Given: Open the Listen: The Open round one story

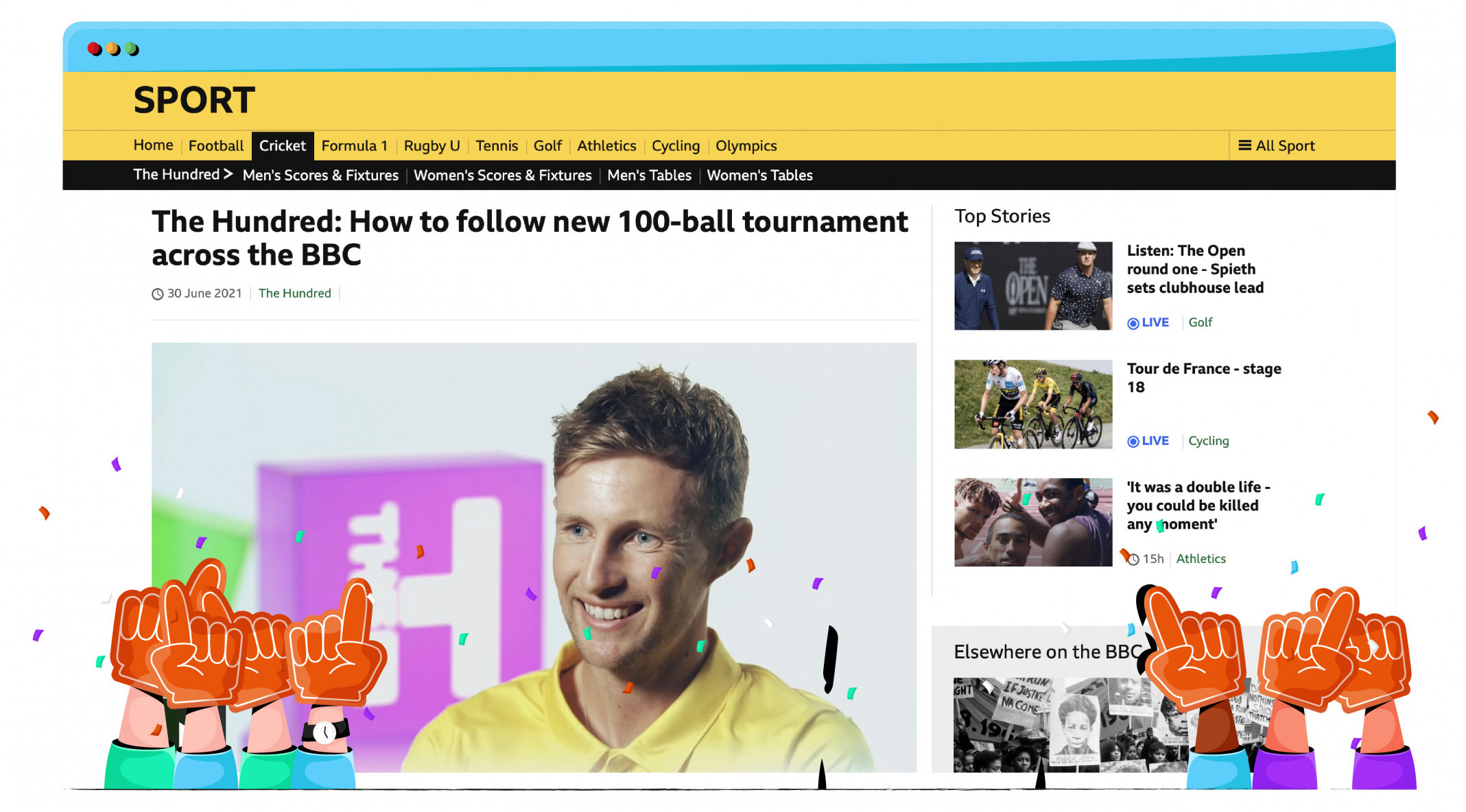Looking at the screenshot, I should pyautogui.click(x=1194, y=269).
